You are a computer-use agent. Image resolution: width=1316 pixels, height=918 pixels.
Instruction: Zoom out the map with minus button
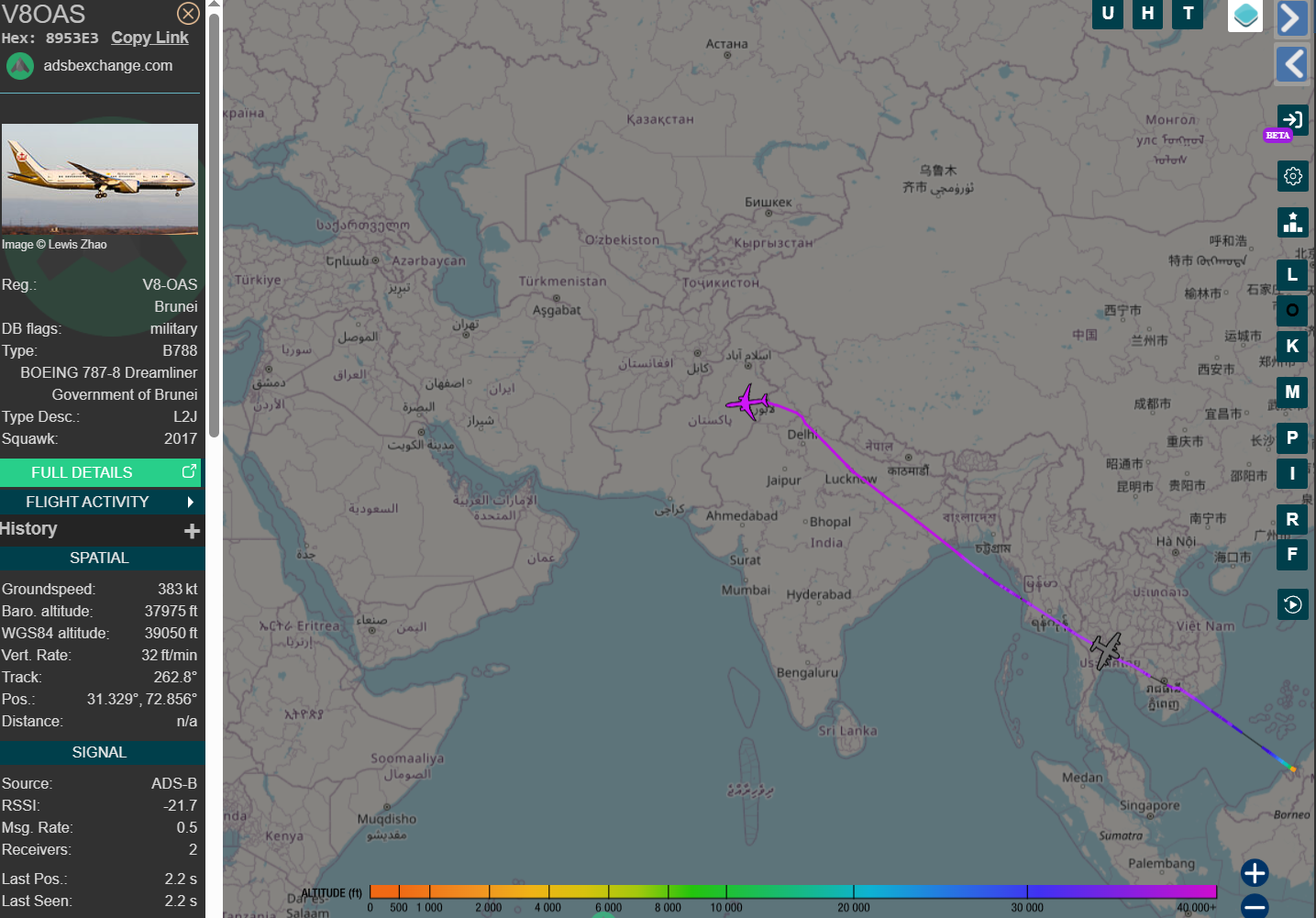click(x=1255, y=907)
